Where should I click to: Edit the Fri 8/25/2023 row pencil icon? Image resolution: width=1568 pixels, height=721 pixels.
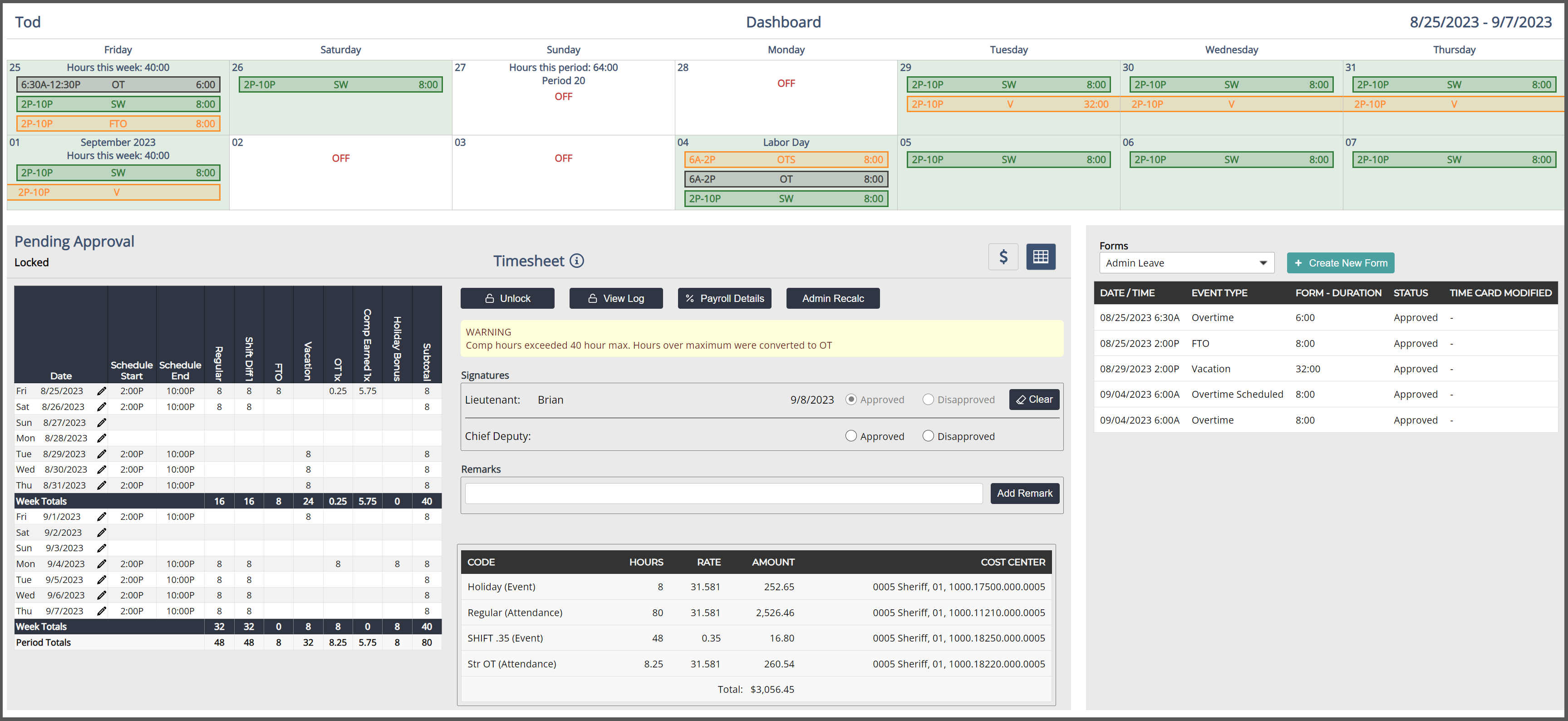click(102, 391)
